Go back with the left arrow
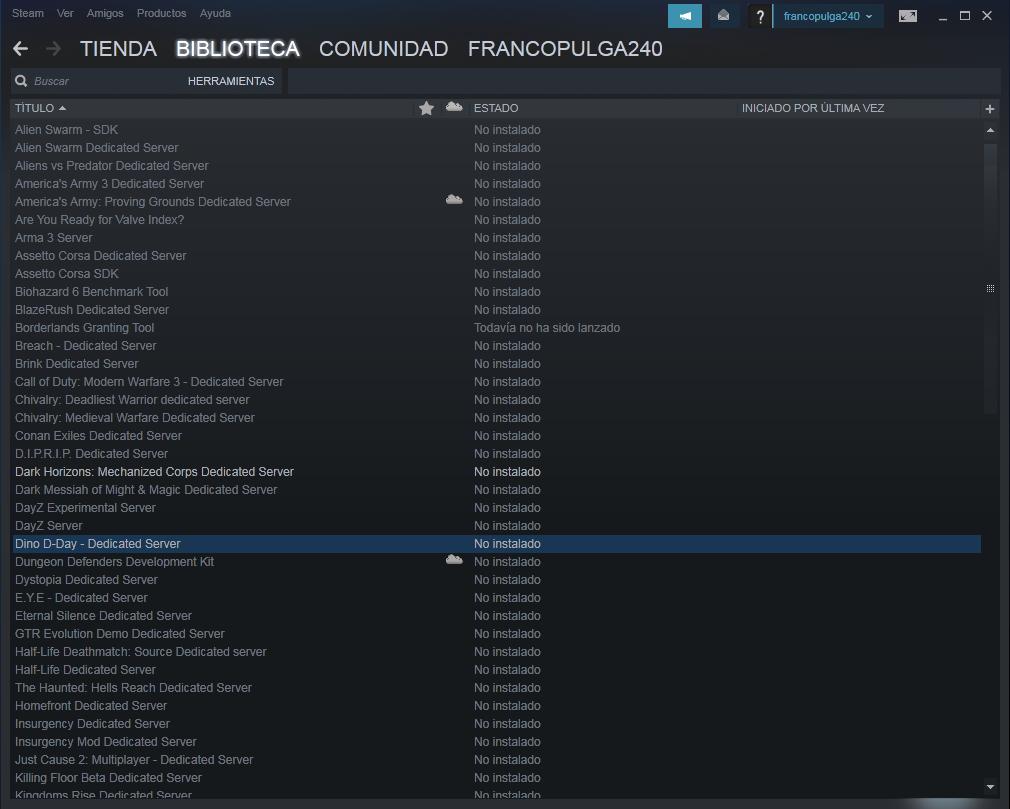This screenshot has width=1010, height=809. (21, 48)
